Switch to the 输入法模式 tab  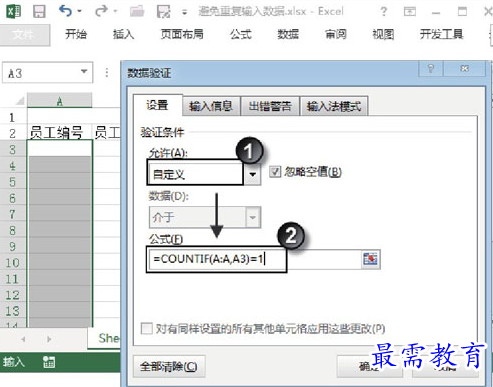[334, 106]
